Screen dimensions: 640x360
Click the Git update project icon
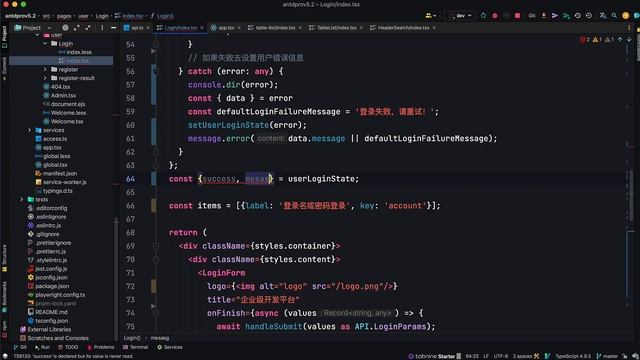tap(544, 16)
